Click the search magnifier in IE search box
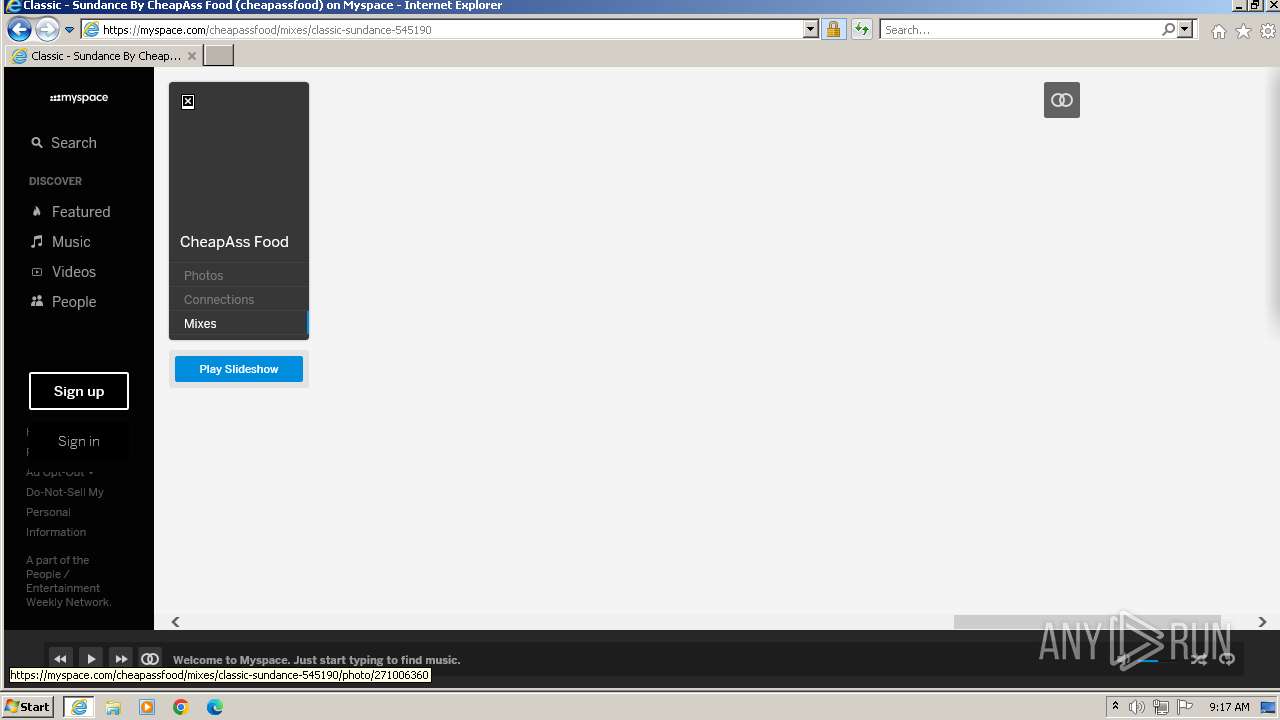 (1168, 30)
